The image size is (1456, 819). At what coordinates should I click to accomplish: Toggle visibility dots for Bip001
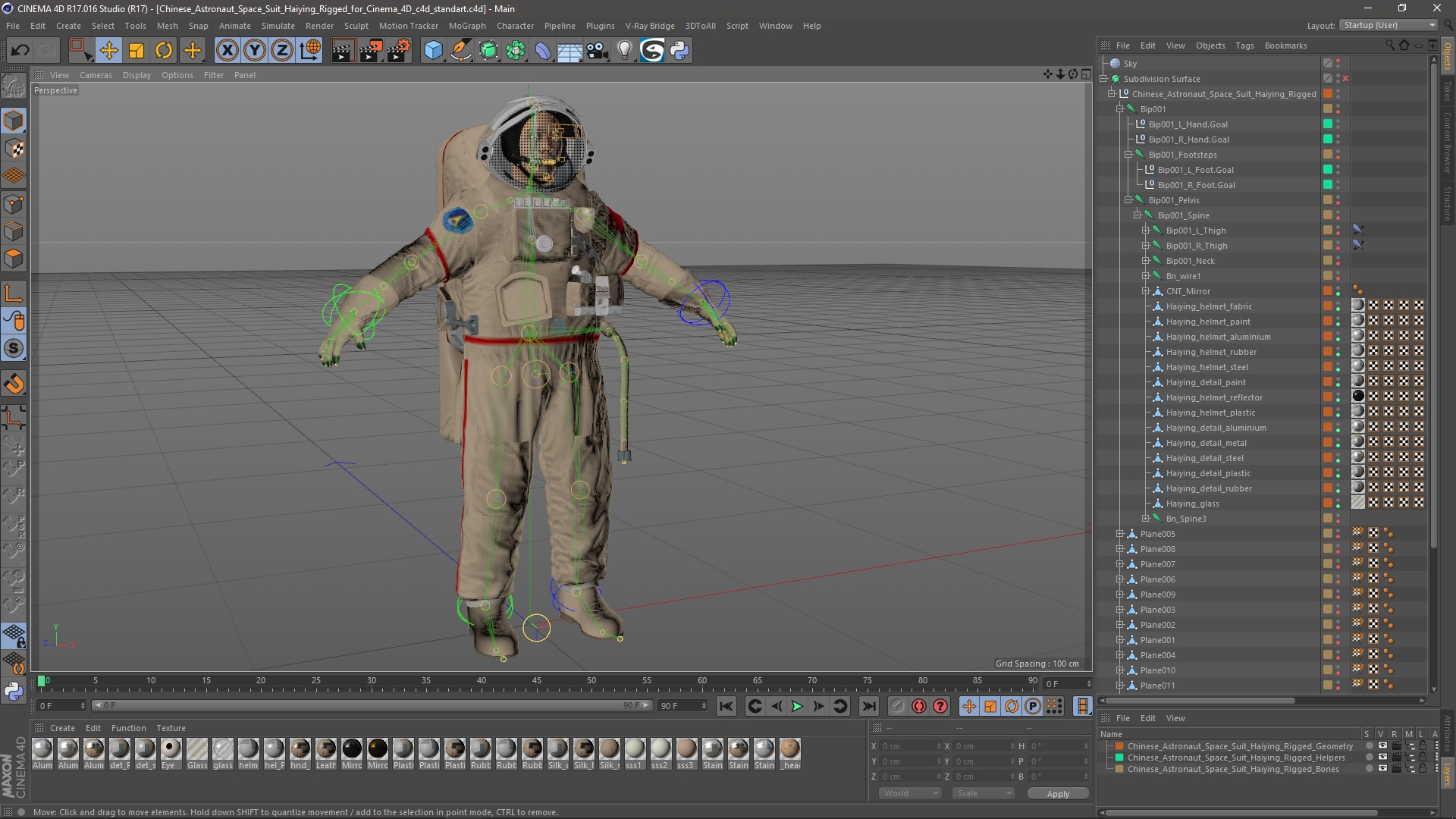click(x=1338, y=109)
